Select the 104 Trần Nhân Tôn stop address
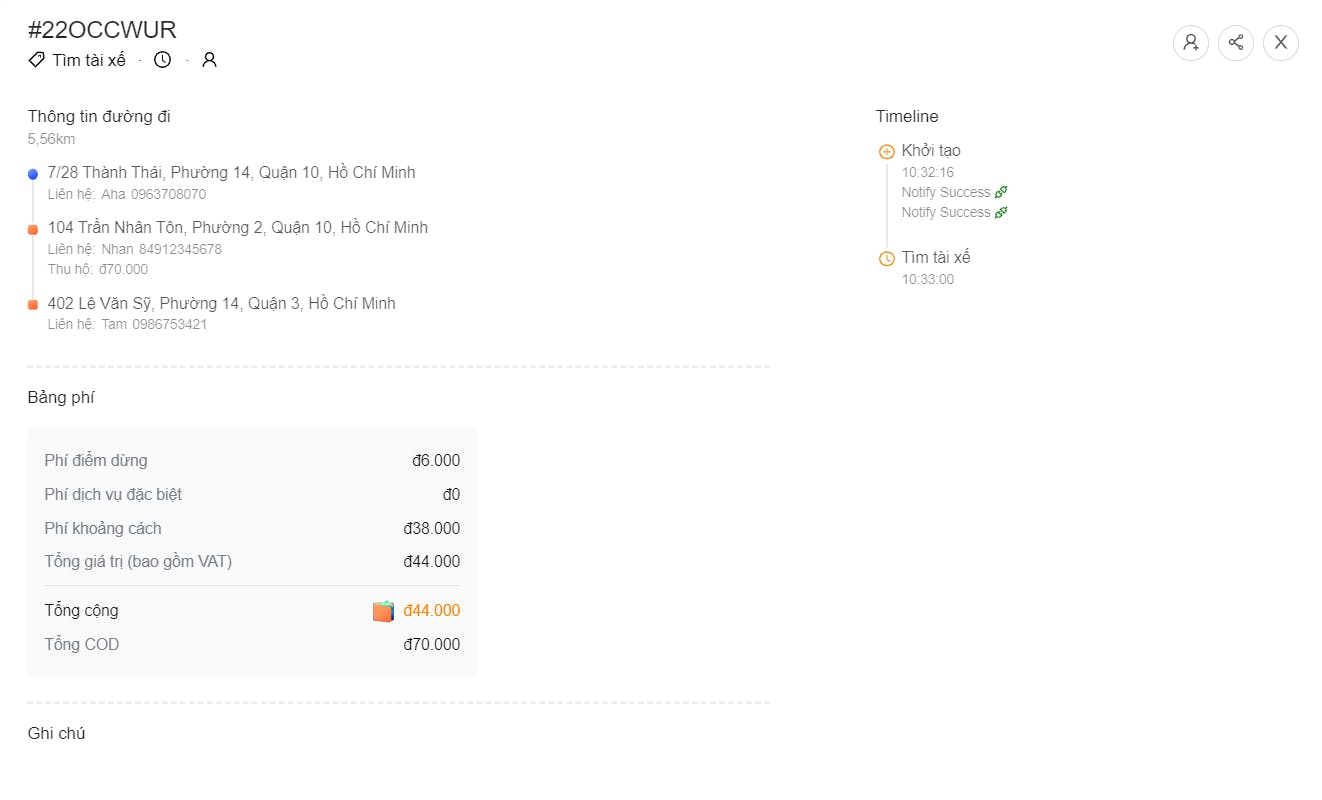This screenshot has height=800, width=1322. [x=237, y=228]
